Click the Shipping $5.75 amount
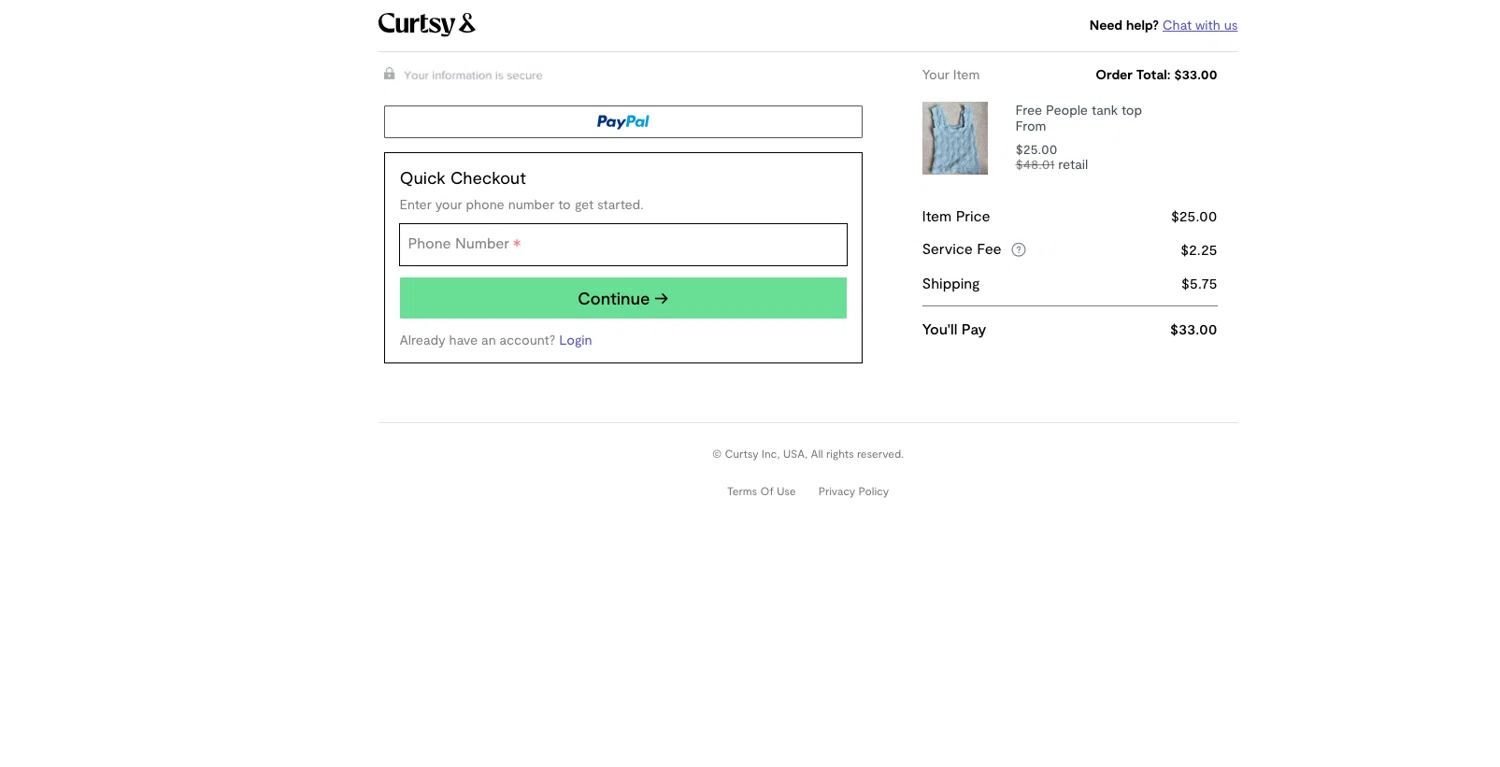Image resolution: width=1500 pixels, height=767 pixels. pos(1199,284)
